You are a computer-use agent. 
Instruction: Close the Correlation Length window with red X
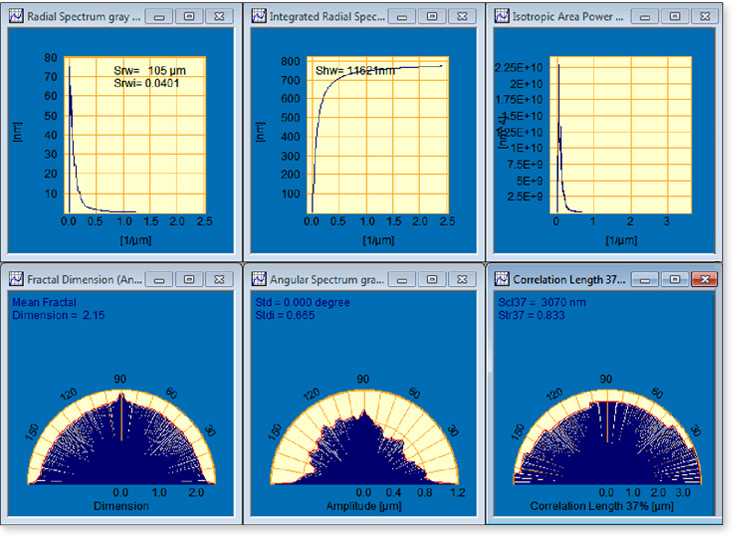point(705,279)
